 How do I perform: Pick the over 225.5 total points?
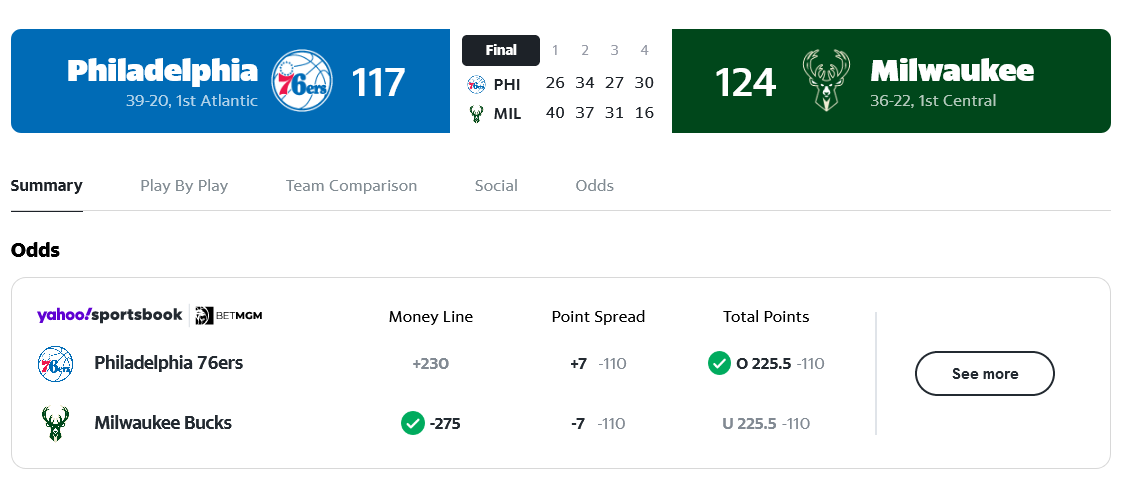coord(766,364)
